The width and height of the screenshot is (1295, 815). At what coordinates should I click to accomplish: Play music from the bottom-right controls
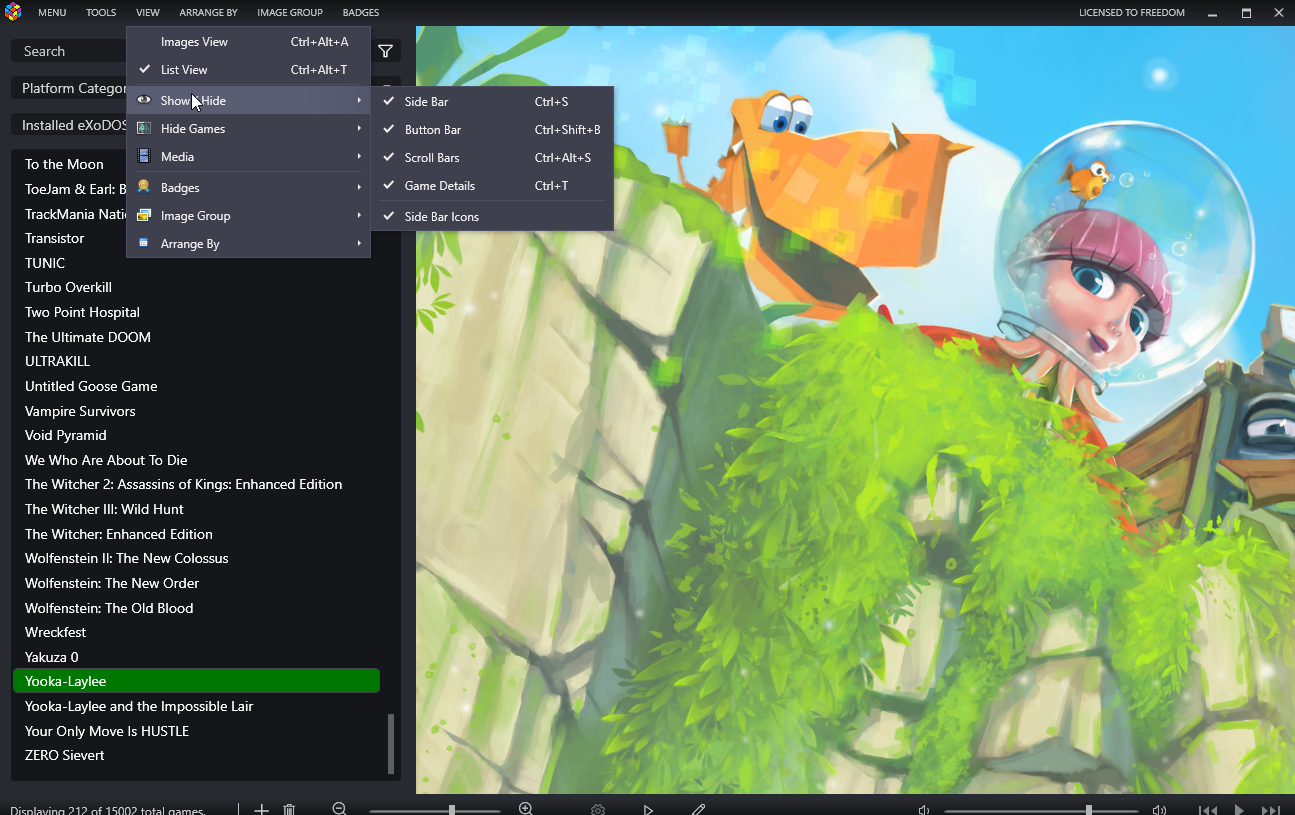point(1239,810)
